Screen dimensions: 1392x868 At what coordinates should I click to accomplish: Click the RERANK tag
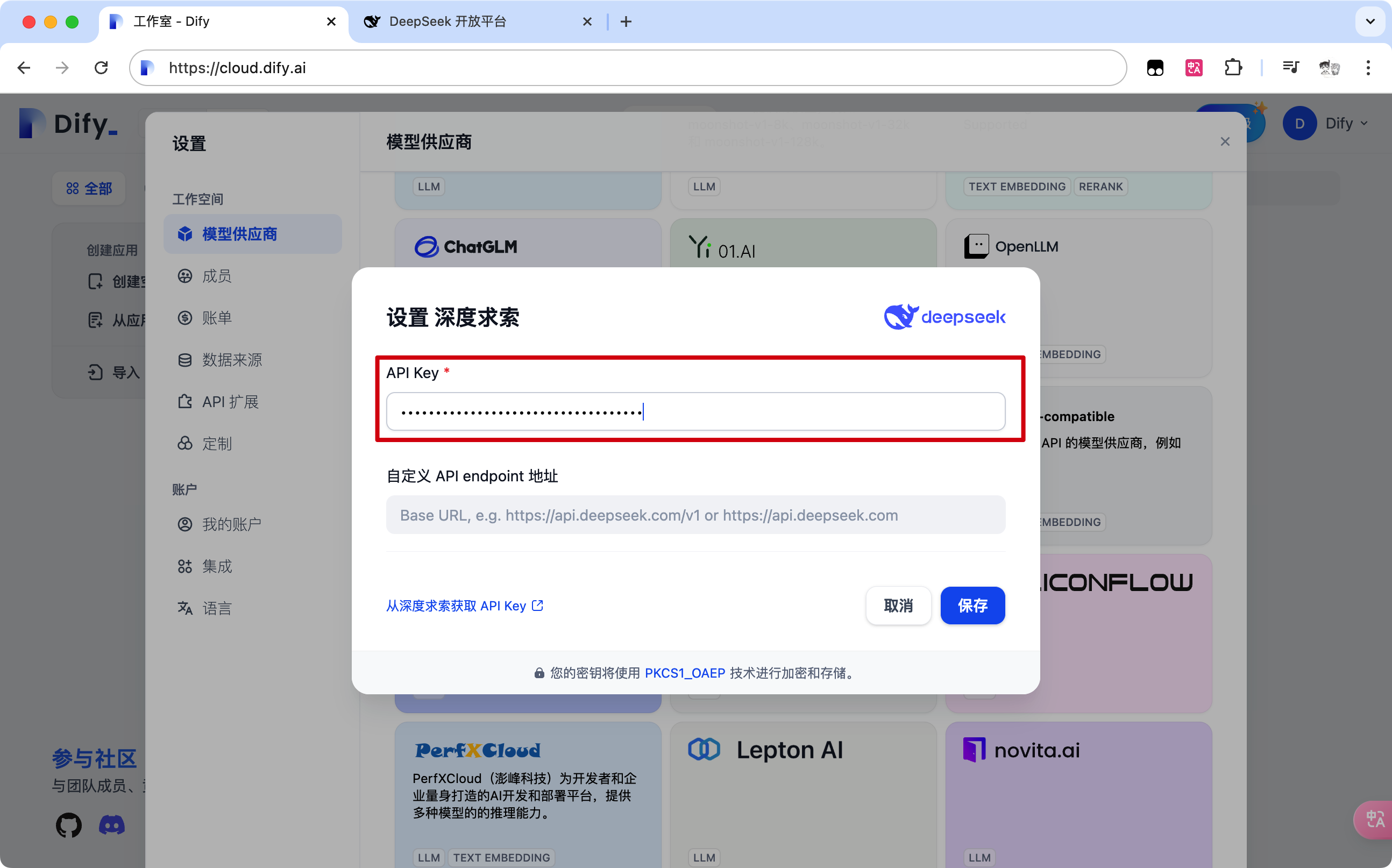click(1100, 187)
